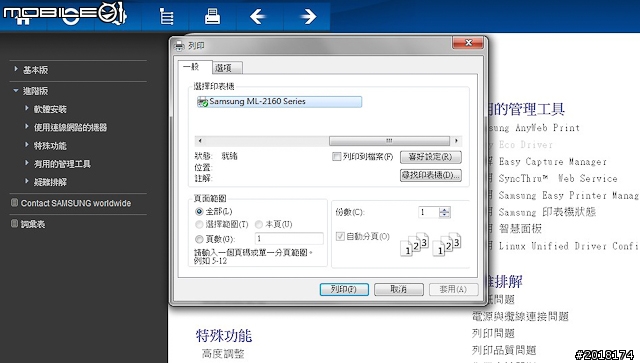This screenshot has width=640, height=363.
Task: Enable 列印到檔案 checkbox
Action: tap(336, 156)
